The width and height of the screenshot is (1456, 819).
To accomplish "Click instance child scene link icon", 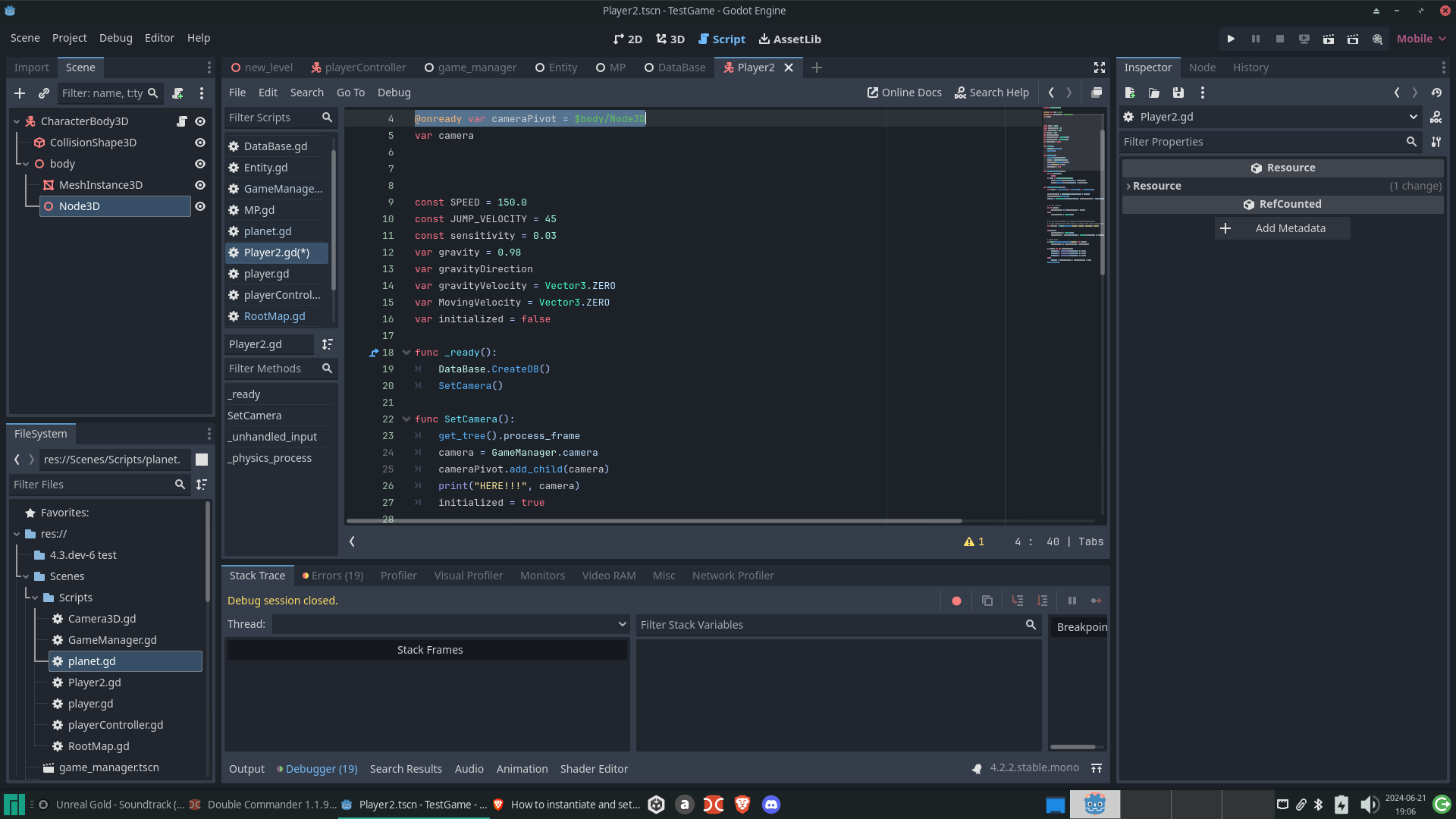I will 44,93.
